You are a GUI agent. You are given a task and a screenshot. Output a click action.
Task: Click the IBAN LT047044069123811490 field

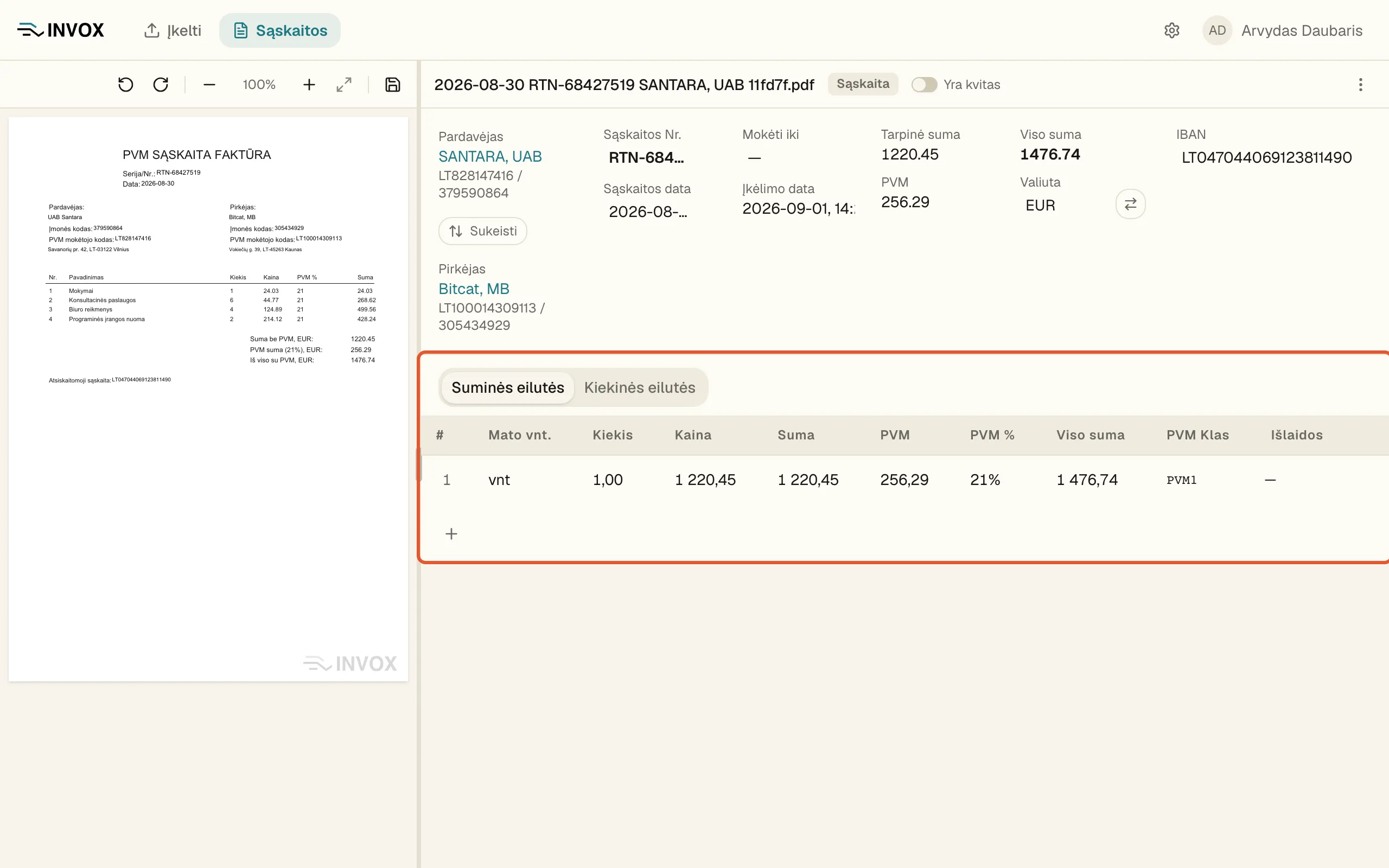pos(1266,157)
